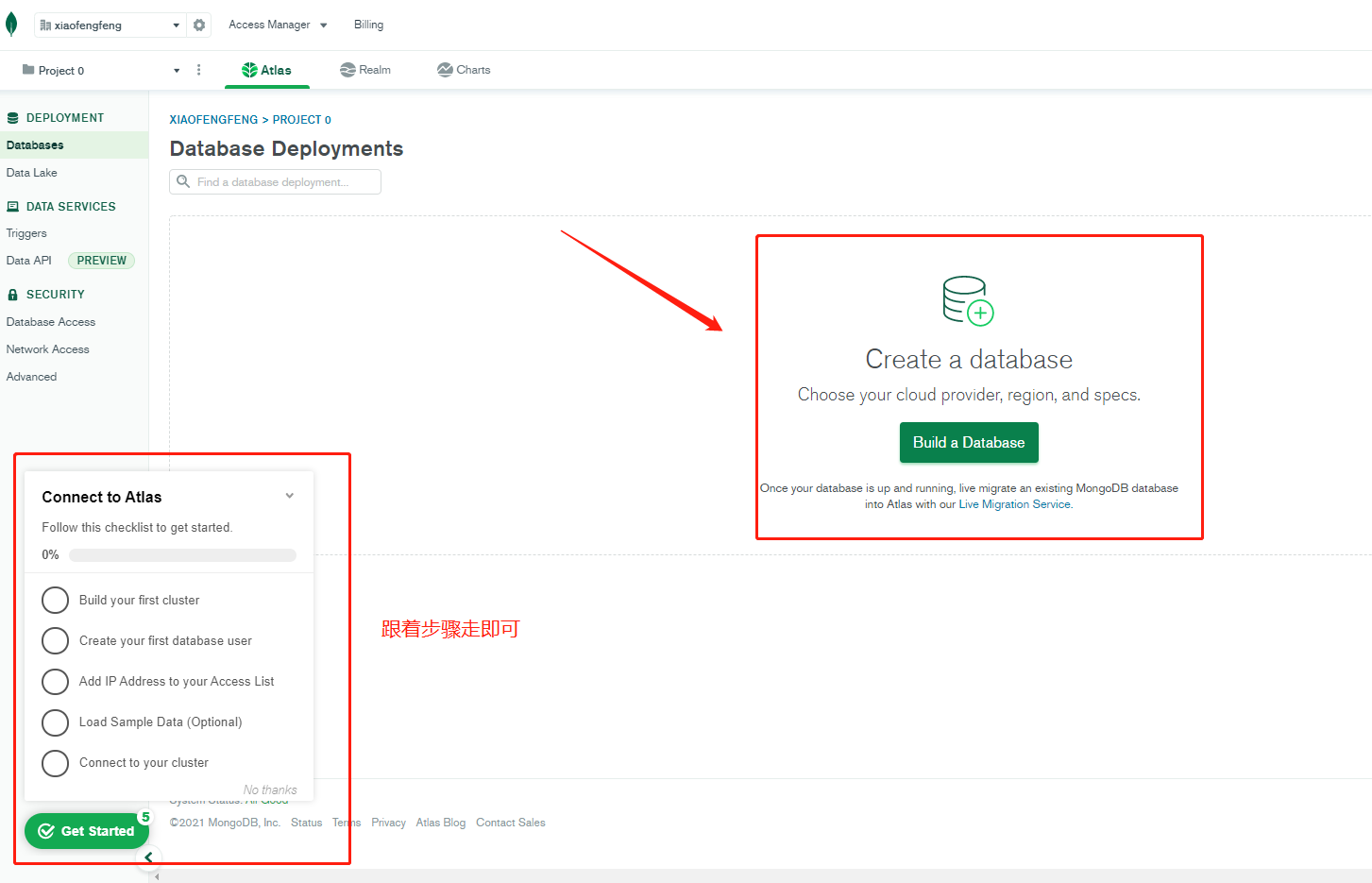Click the Charts tab icon
The height and width of the screenshot is (883, 1372).
tap(445, 70)
